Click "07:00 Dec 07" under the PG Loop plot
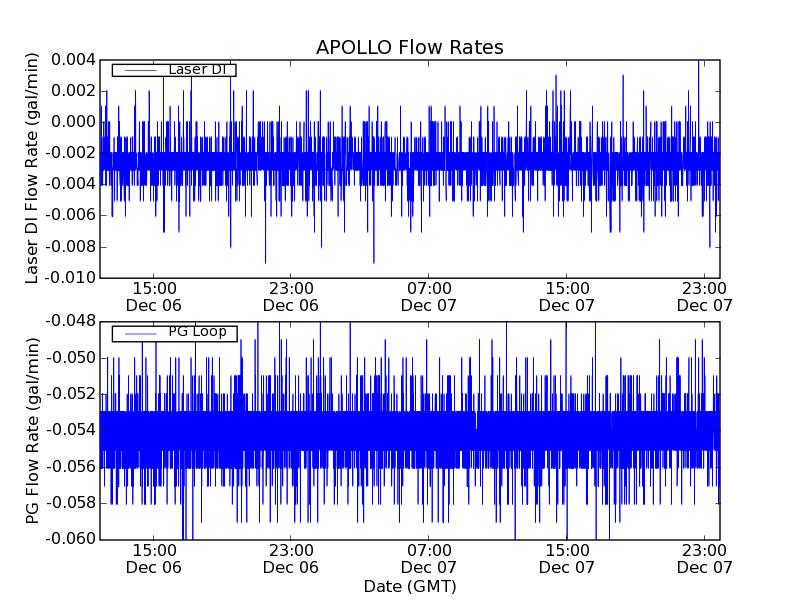This screenshot has width=800, height=600. tap(429, 559)
